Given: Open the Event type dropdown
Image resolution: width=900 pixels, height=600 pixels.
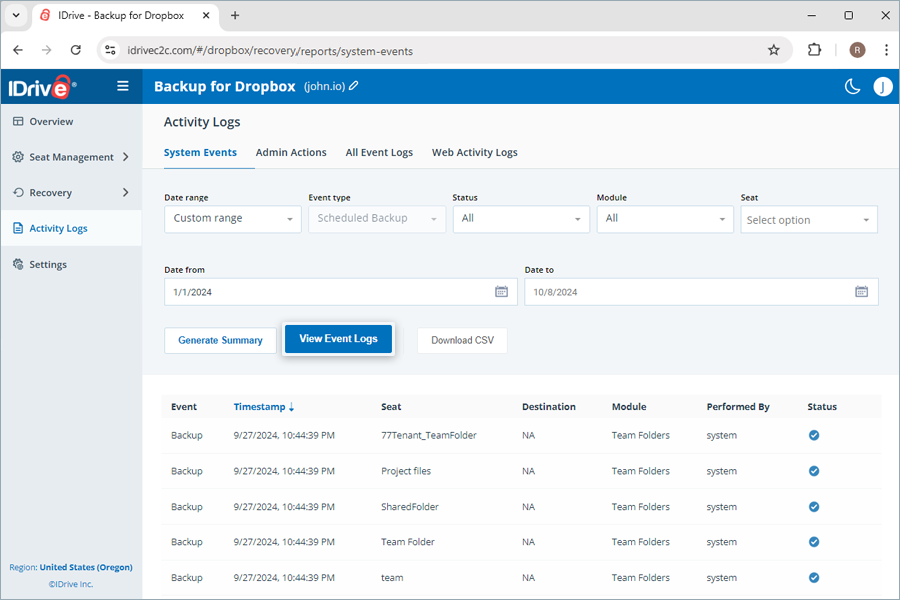Looking at the screenshot, I should 377,219.
